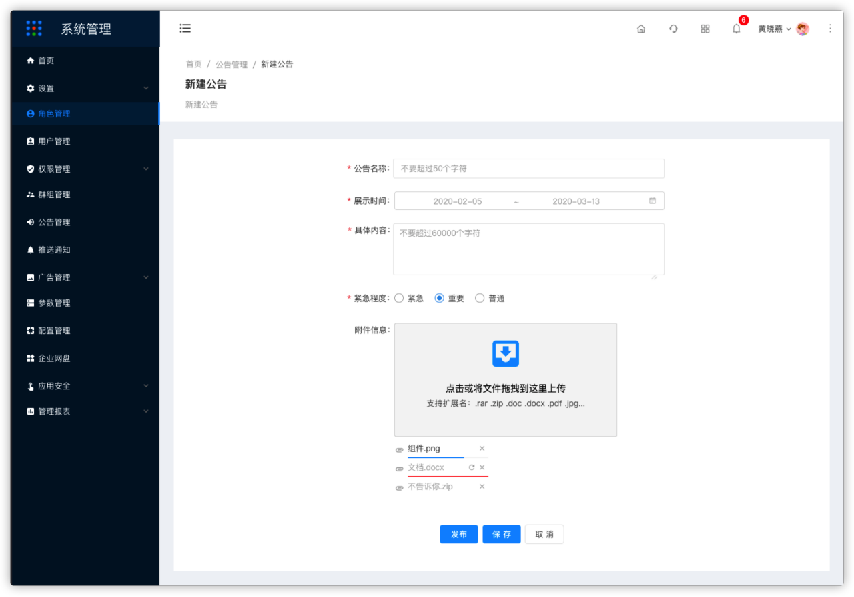This screenshot has height=597, width=854.
Task: Expand the 设置 sidebar submenu chevron
Action: pyautogui.click(x=146, y=88)
